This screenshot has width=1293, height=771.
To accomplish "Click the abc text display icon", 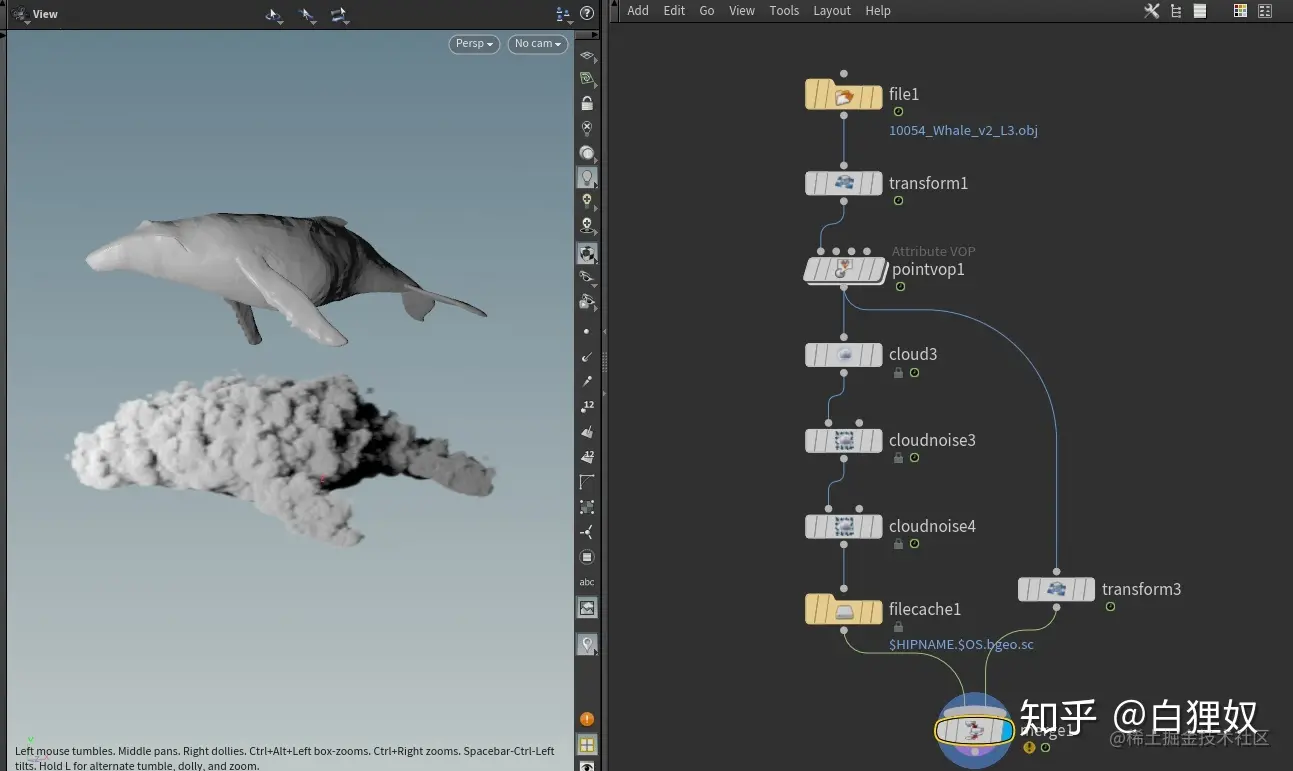I will coord(587,582).
